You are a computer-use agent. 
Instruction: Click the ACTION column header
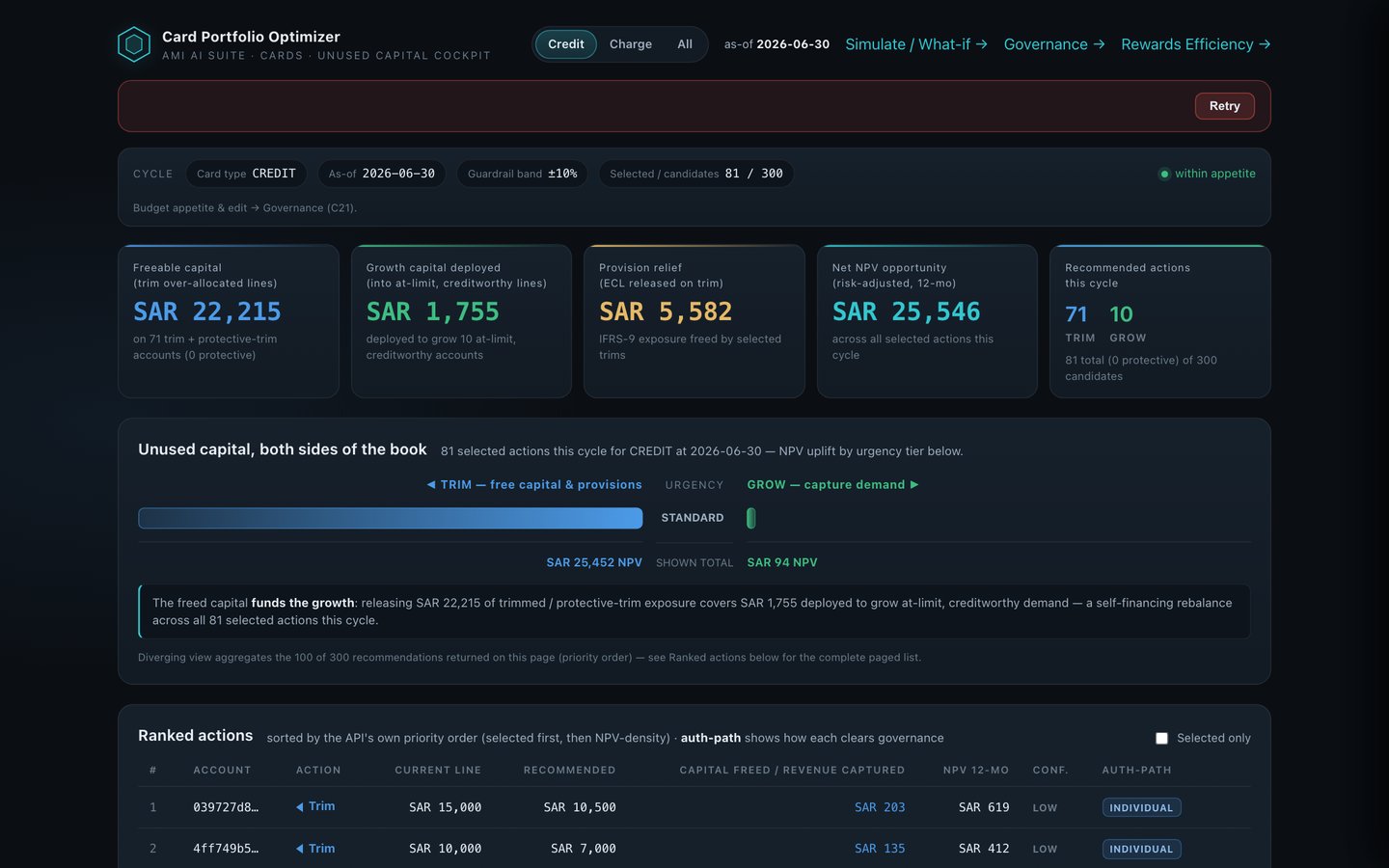pos(318,770)
